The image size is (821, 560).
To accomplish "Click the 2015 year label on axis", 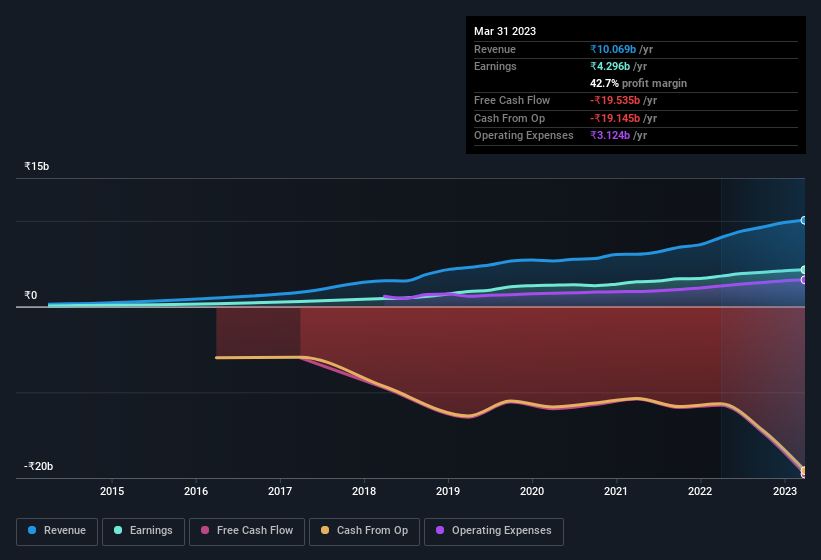I will pyautogui.click(x=112, y=491).
